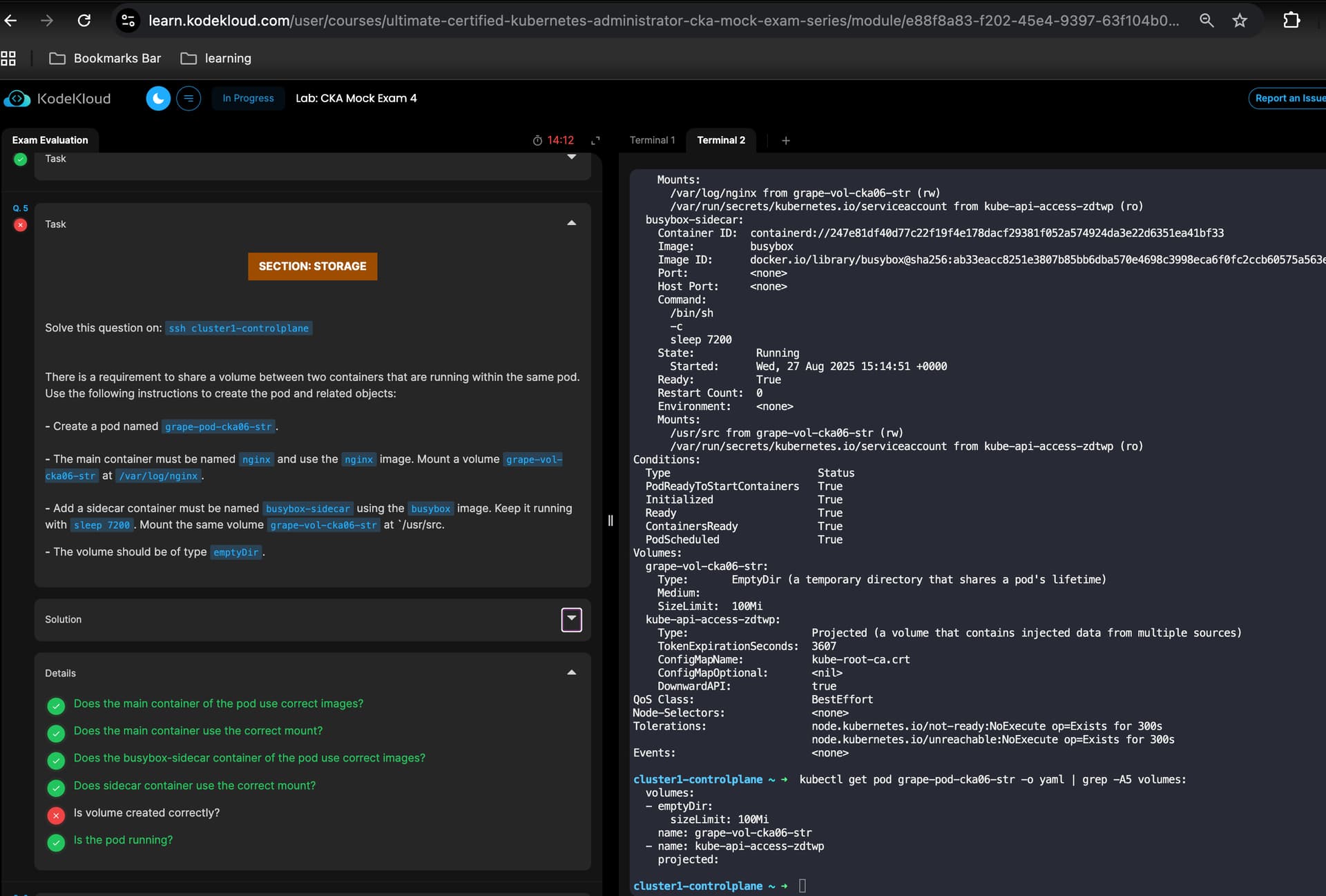Toggle dark mode with the moon icon
The image size is (1326, 896).
pyautogui.click(x=158, y=99)
